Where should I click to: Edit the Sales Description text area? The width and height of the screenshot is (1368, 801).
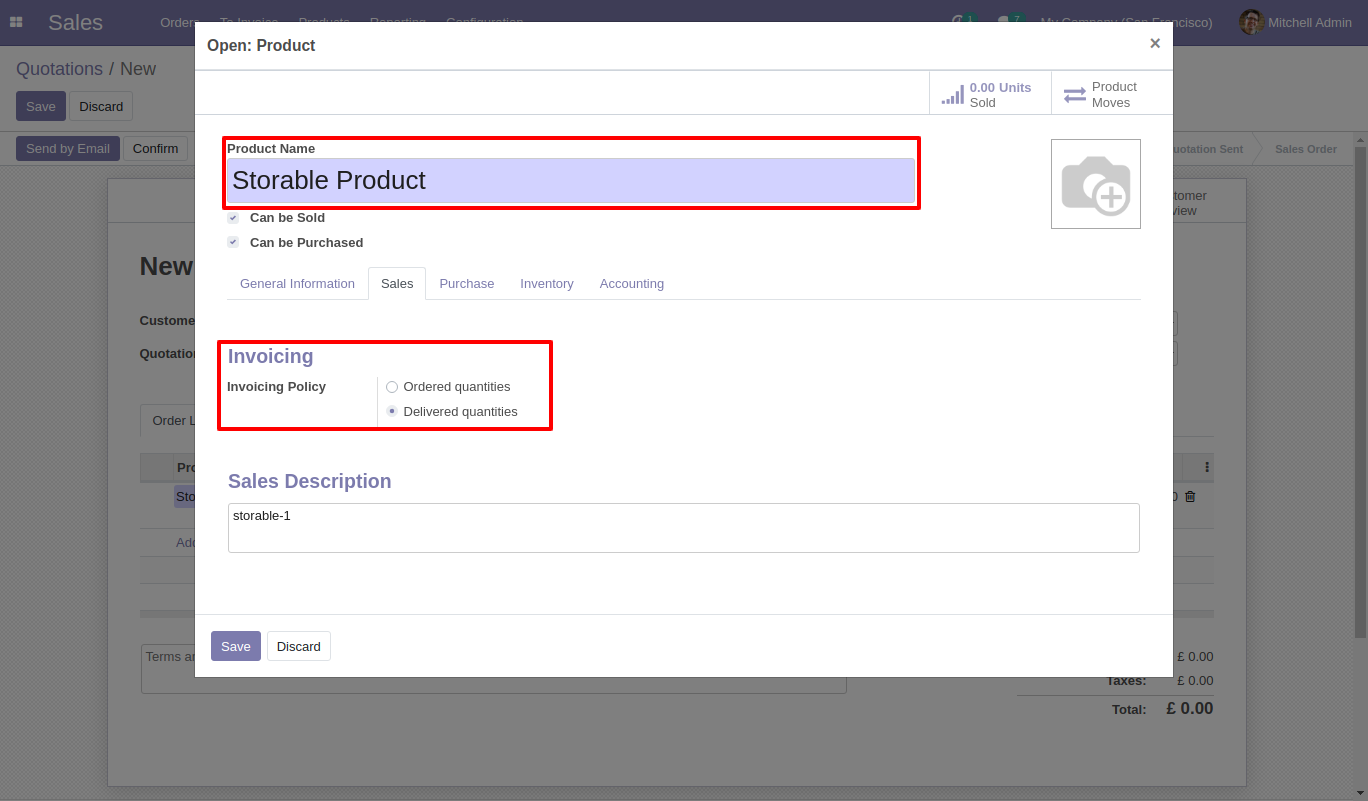(684, 528)
